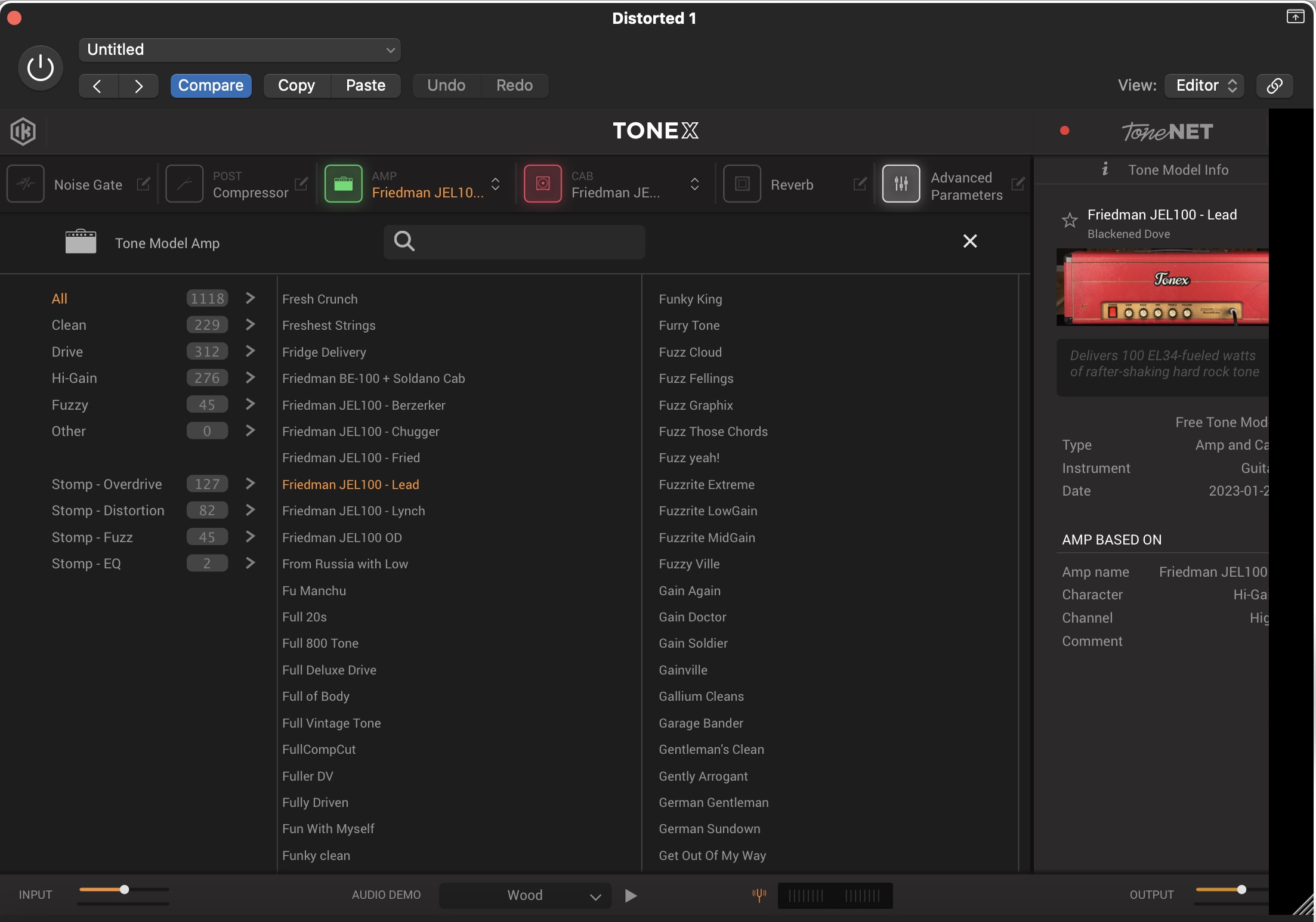Toggle the green AMP module icon
Screen dimensions: 1316x922
pos(344,184)
